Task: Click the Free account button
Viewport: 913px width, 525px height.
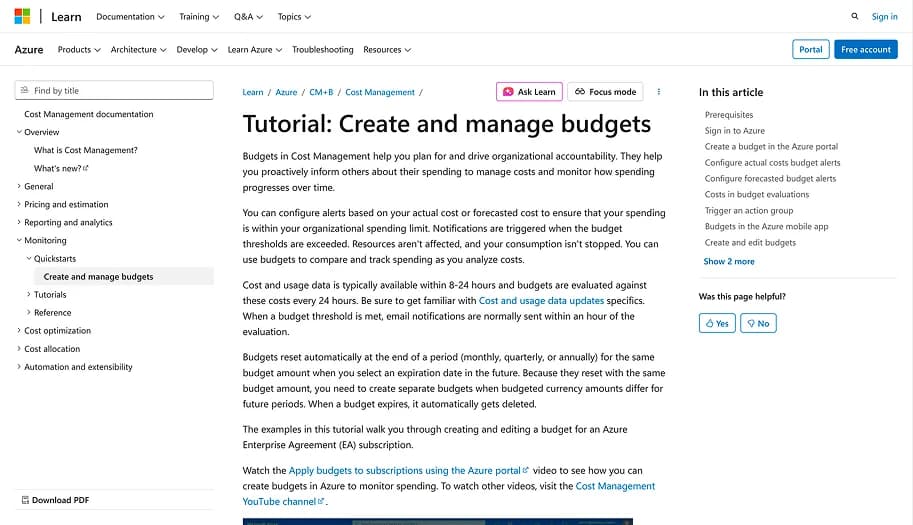Action: coord(865,49)
